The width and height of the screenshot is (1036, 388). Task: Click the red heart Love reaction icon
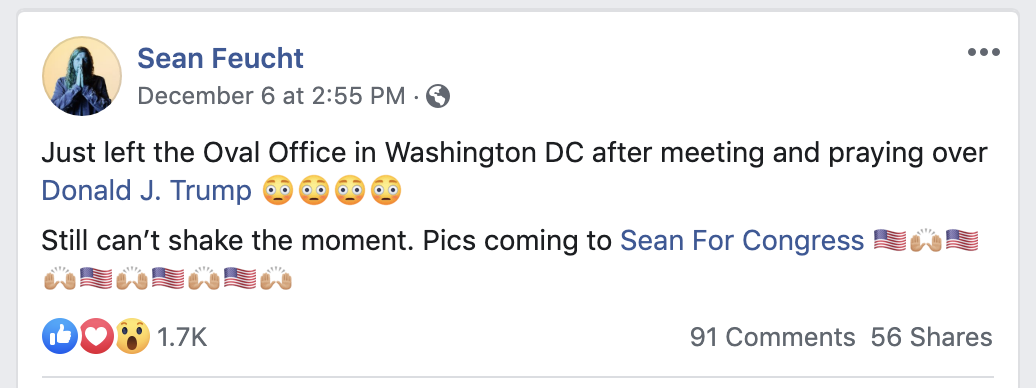click(96, 337)
